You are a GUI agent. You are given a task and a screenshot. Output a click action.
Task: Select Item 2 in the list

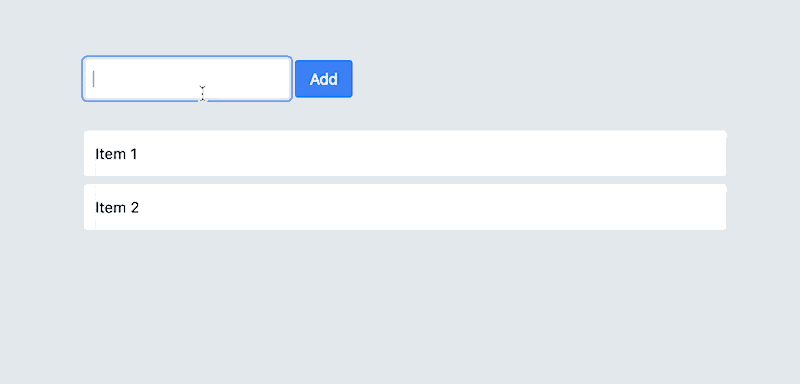pyautogui.click(x=405, y=207)
